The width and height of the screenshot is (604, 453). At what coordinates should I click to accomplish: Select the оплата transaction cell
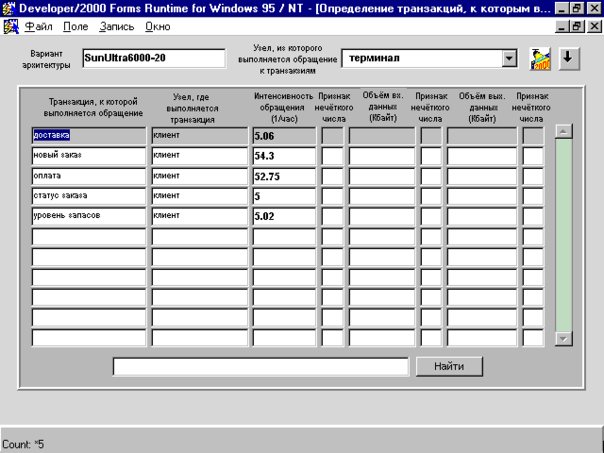point(89,176)
